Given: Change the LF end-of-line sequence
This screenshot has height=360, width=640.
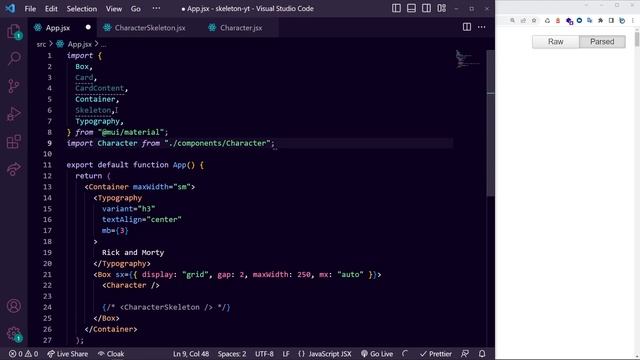Looking at the screenshot, I should [286, 354].
